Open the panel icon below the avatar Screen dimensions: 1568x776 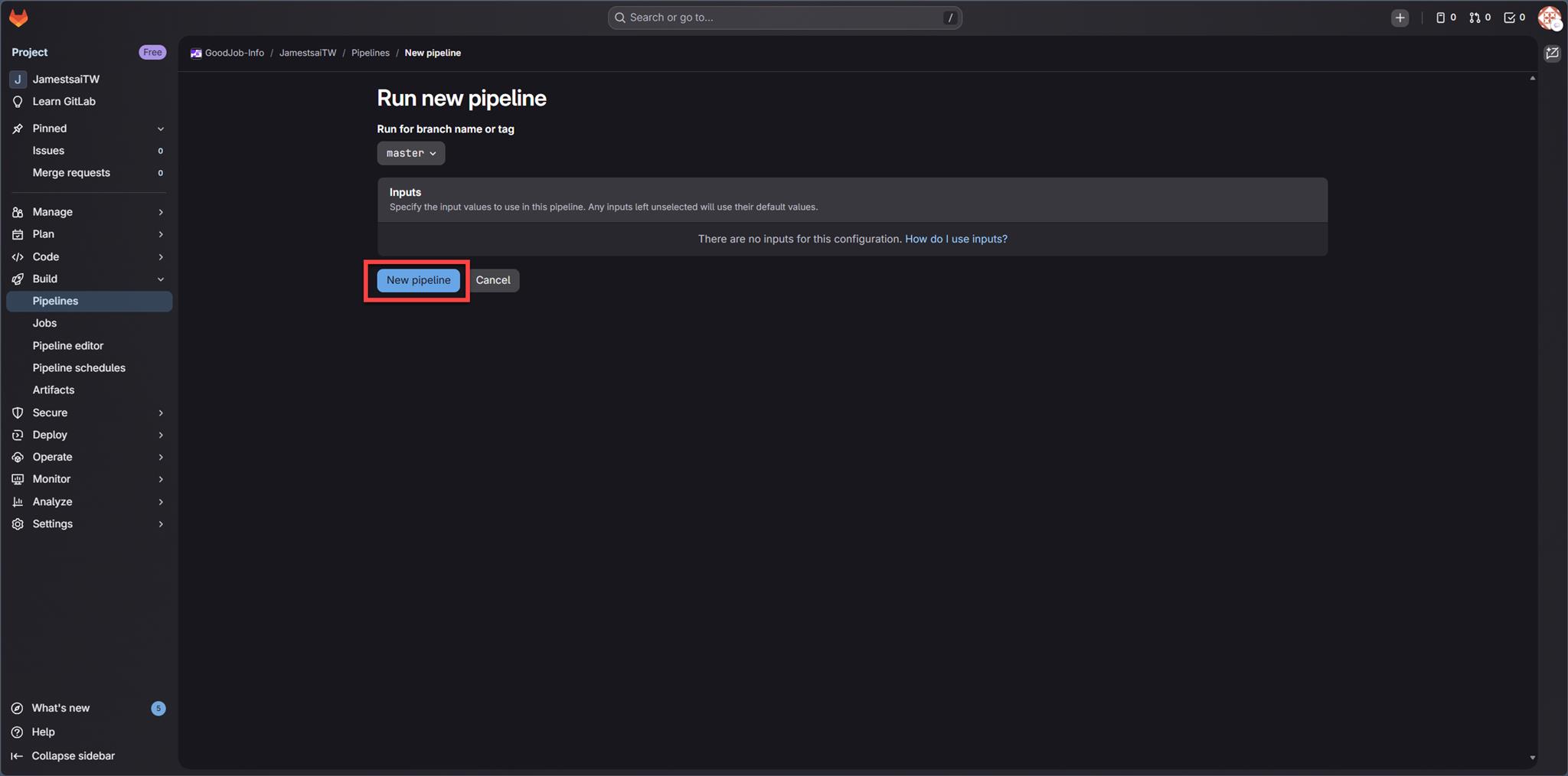pyautogui.click(x=1552, y=54)
